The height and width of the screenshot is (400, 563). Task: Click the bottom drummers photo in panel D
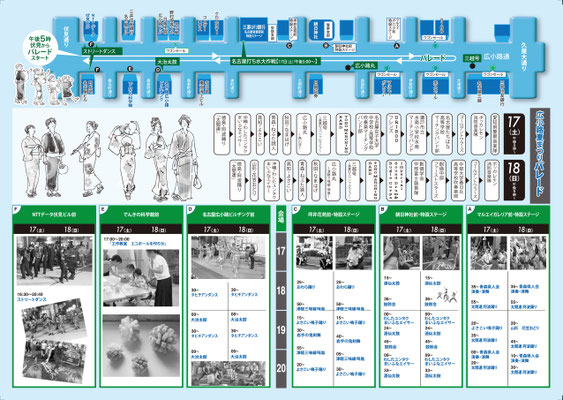pyautogui.click(x=229, y=373)
